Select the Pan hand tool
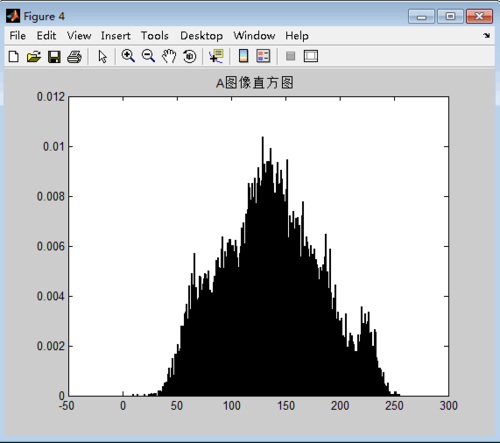 click(169, 56)
